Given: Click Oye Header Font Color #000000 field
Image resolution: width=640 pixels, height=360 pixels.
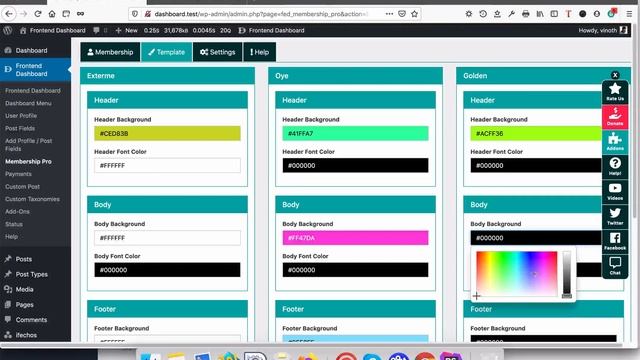Looking at the screenshot, I should (356, 165).
